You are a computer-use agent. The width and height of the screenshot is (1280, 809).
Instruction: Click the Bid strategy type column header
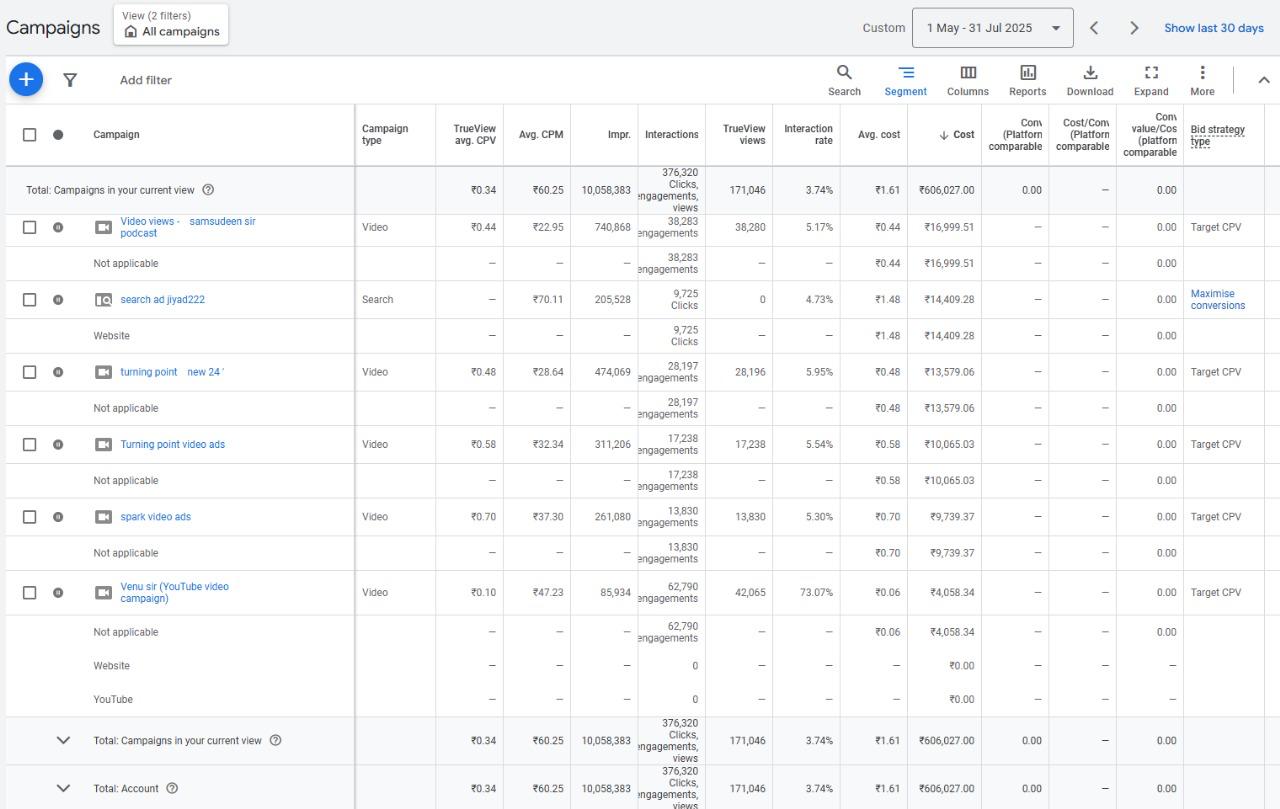point(1218,135)
